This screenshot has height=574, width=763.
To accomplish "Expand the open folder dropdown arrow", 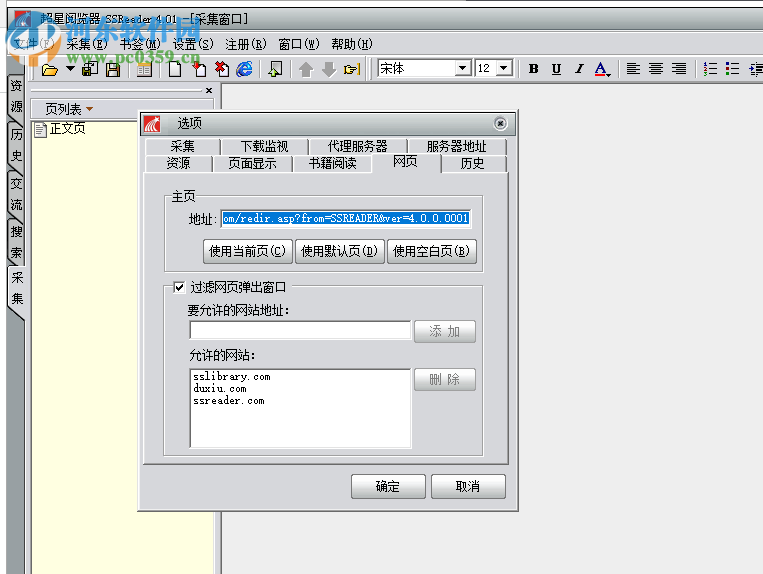I will click(71, 69).
